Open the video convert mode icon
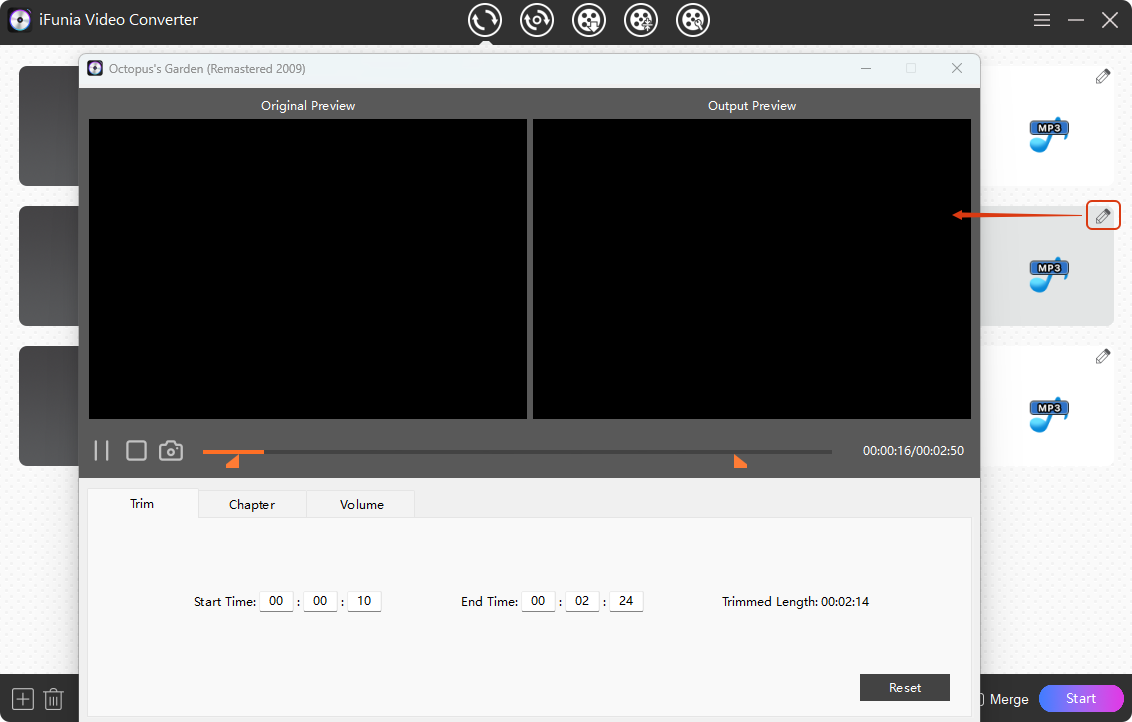This screenshot has height=722, width=1132. tap(485, 20)
